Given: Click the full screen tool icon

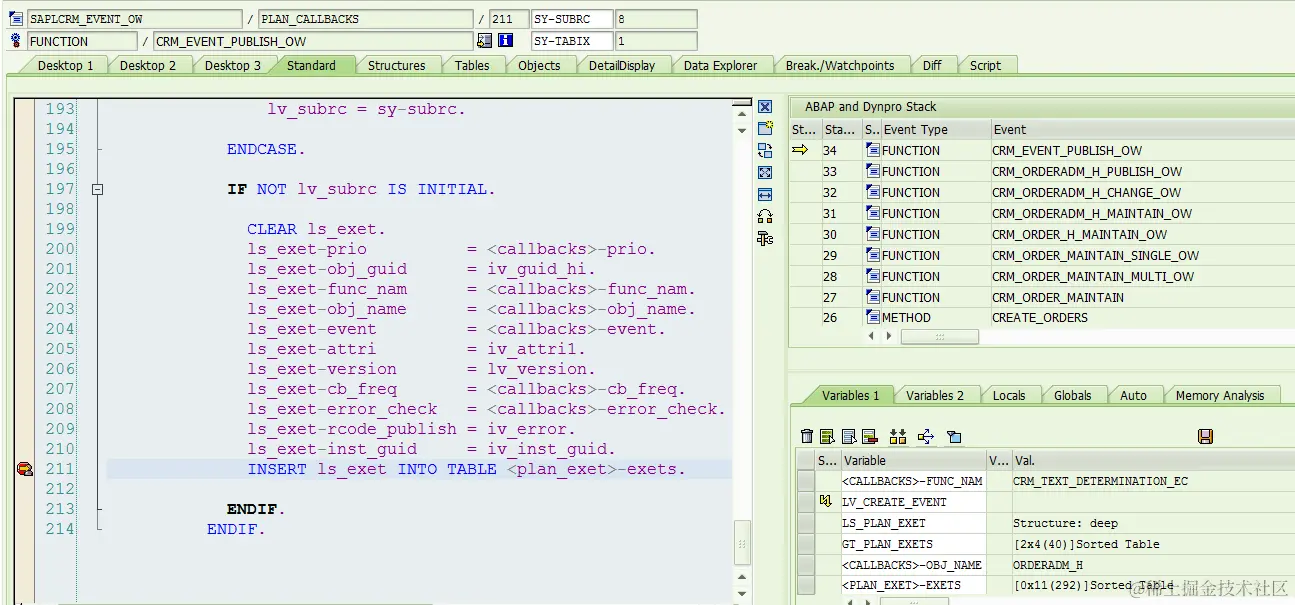Looking at the screenshot, I should 765,172.
